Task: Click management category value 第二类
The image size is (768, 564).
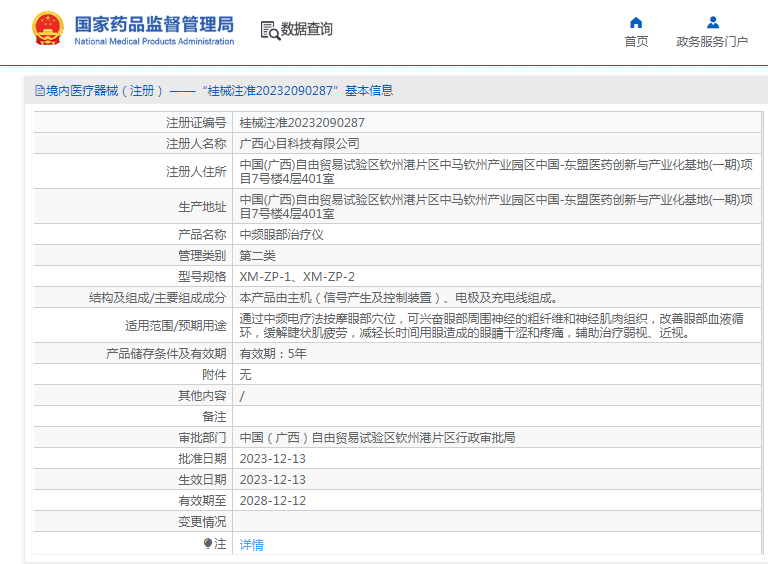Action: click(258, 256)
